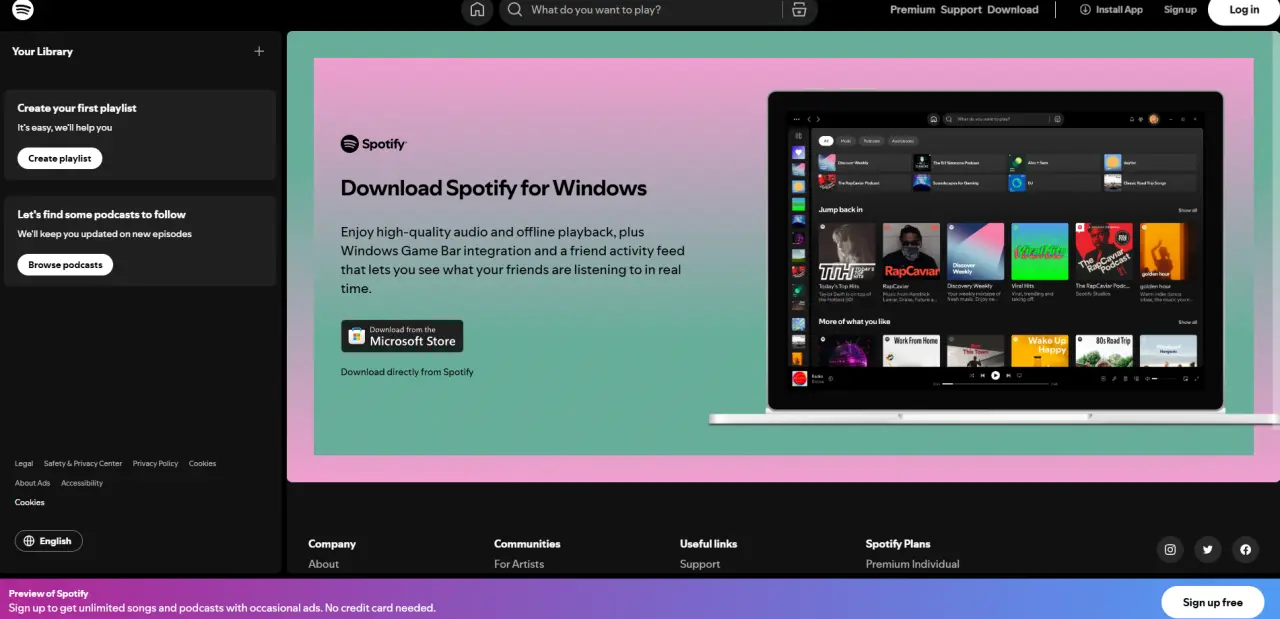1280x619 pixels.
Task: Open Spotify's Facebook page icon
Action: click(1245, 549)
